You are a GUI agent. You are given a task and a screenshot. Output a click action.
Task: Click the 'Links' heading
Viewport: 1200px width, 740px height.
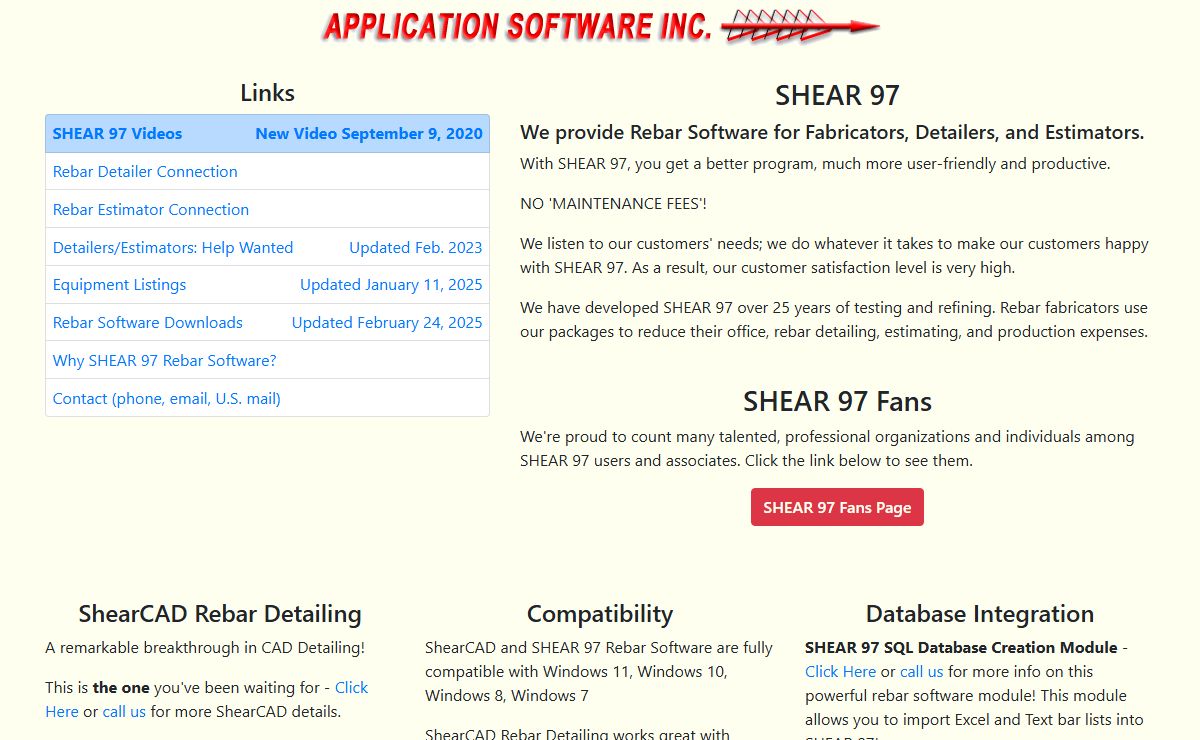(x=267, y=93)
